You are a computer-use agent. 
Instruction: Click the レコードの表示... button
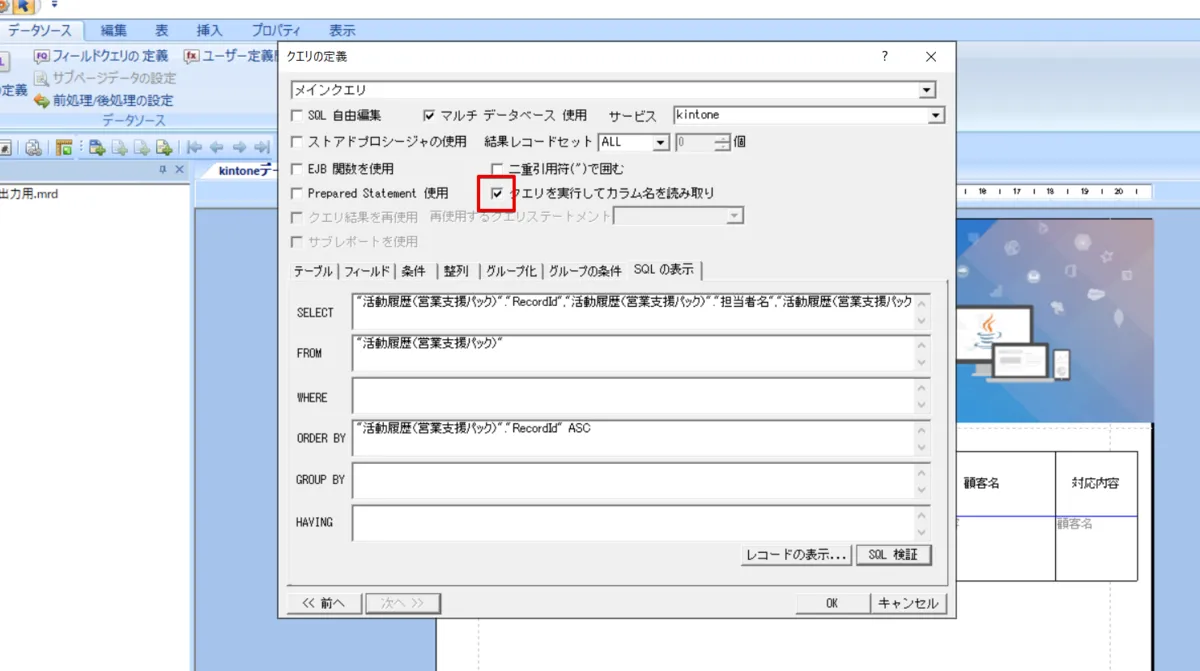pyautogui.click(x=797, y=554)
